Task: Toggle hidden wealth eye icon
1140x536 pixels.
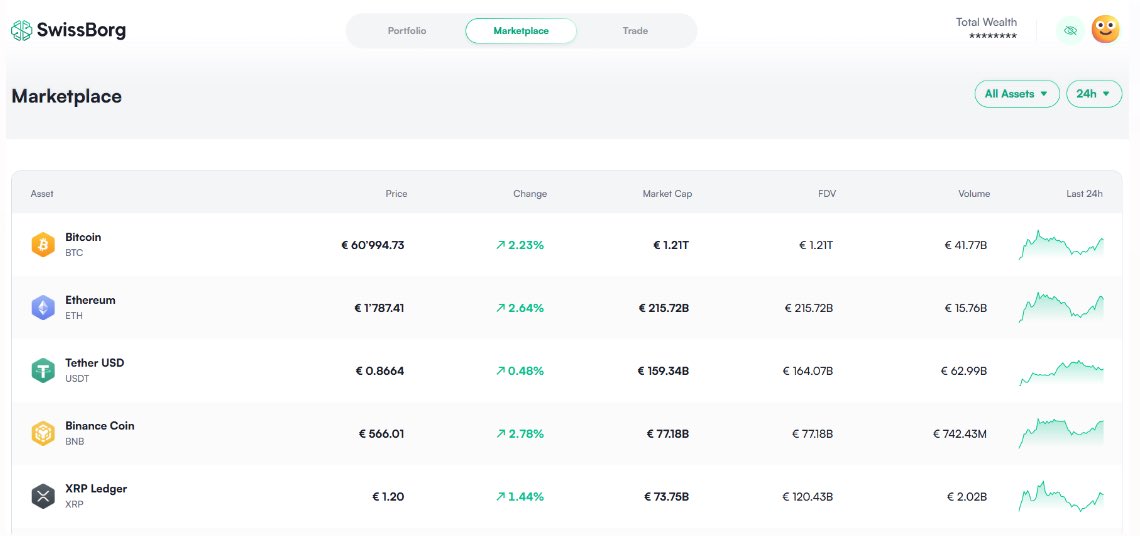Action: pos(1069,31)
